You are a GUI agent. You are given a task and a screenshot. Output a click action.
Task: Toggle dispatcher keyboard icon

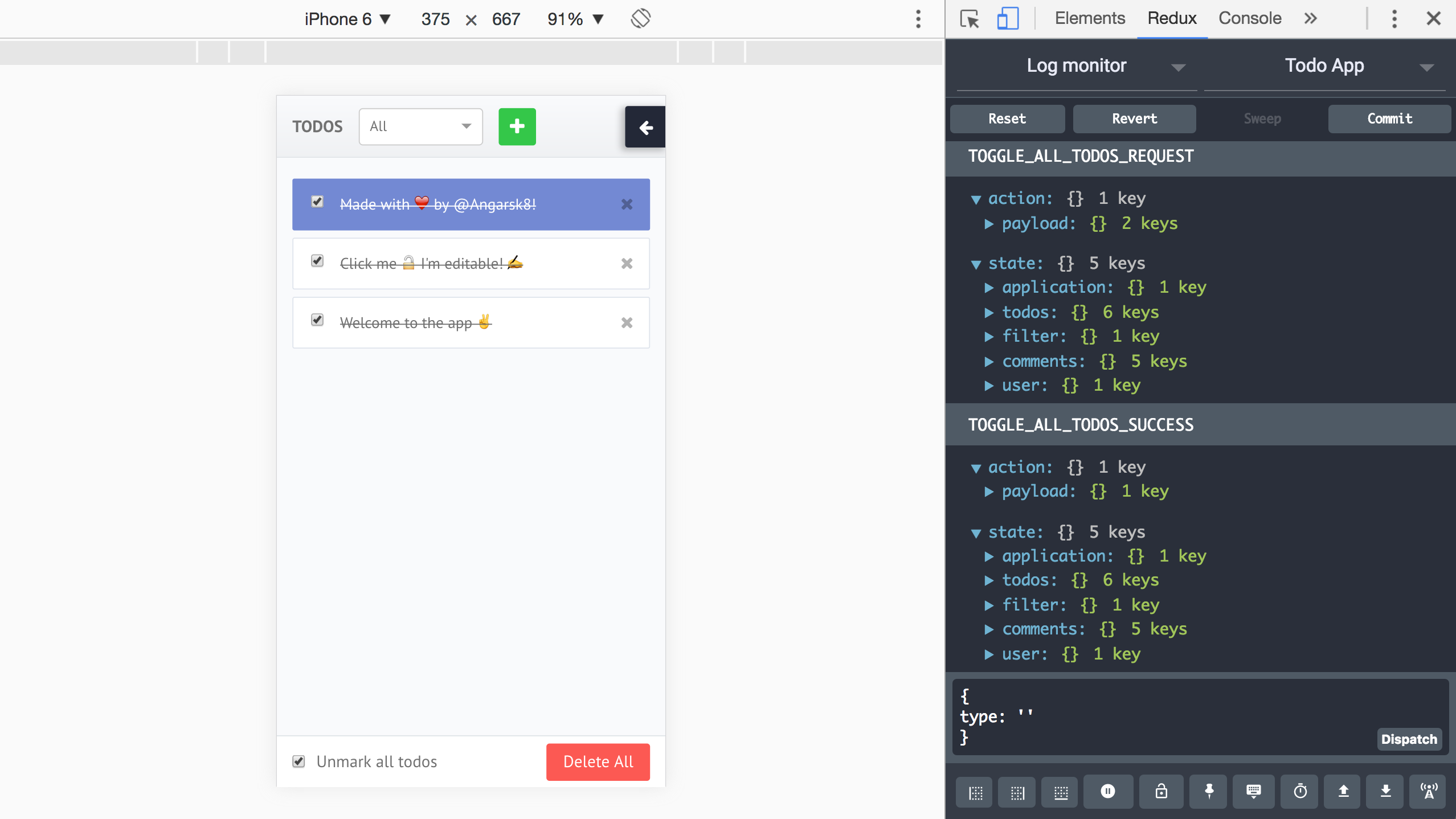click(1253, 791)
